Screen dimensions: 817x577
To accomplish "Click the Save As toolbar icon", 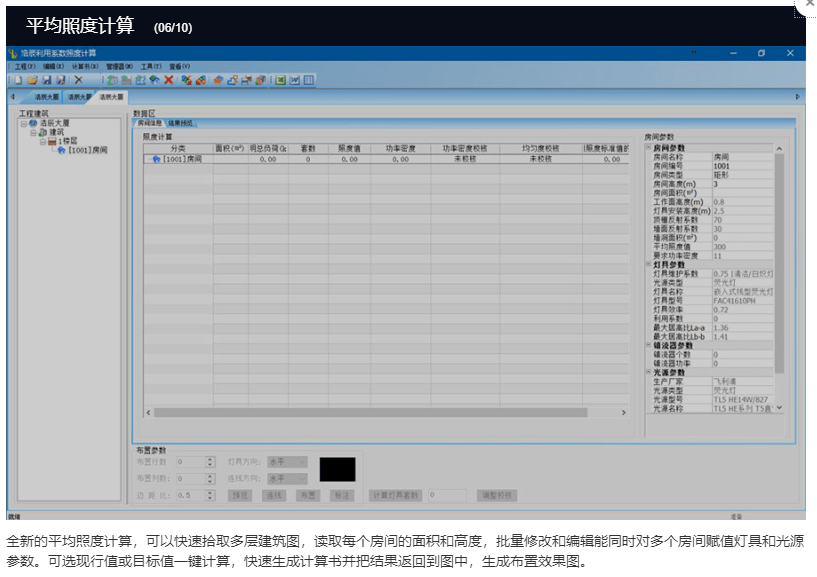I will 61,80.
